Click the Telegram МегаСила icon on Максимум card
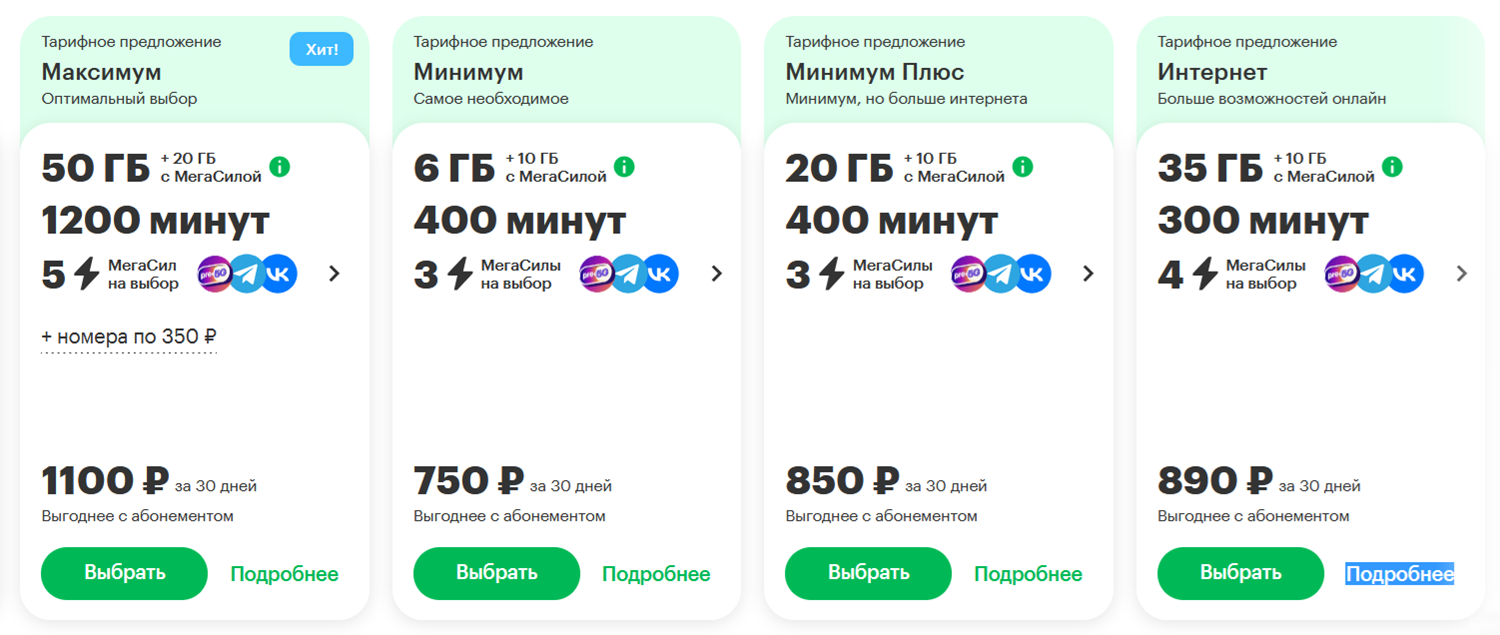Screen dimensions: 1500x635 click(x=247, y=272)
